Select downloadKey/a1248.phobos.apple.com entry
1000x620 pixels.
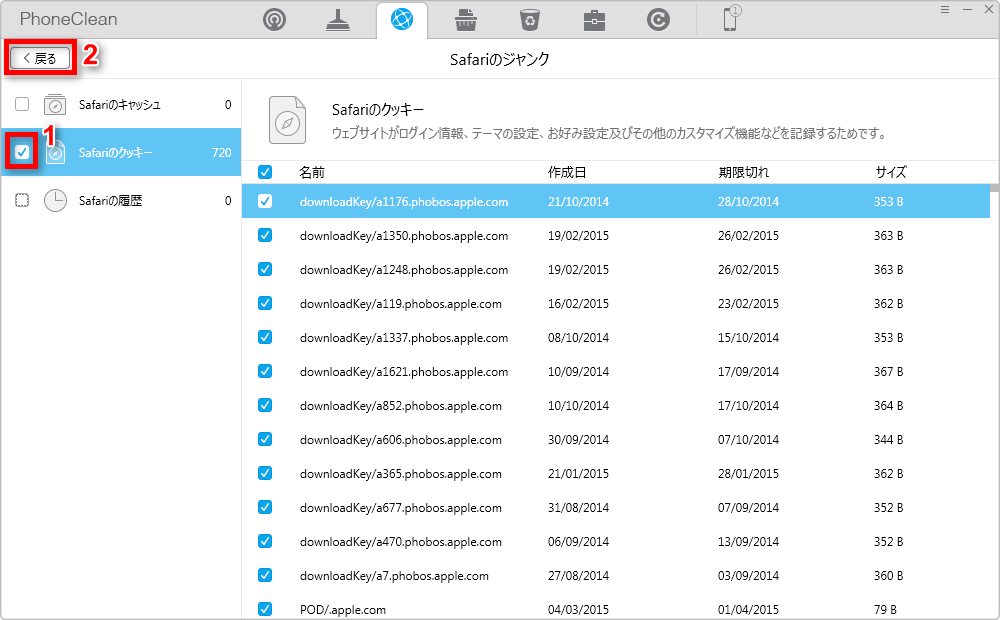tap(404, 270)
